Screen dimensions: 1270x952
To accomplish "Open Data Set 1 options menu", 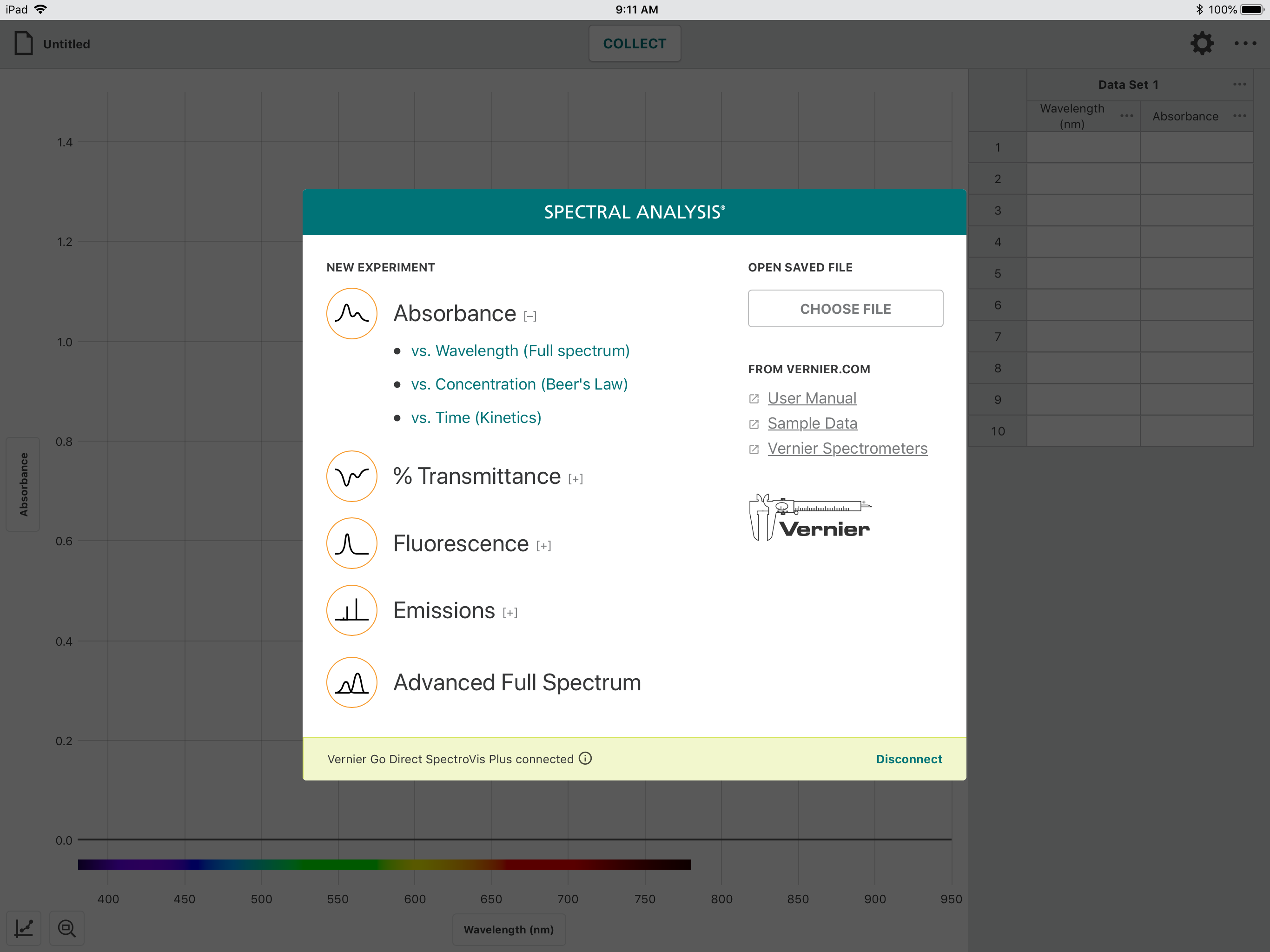I will [x=1239, y=85].
